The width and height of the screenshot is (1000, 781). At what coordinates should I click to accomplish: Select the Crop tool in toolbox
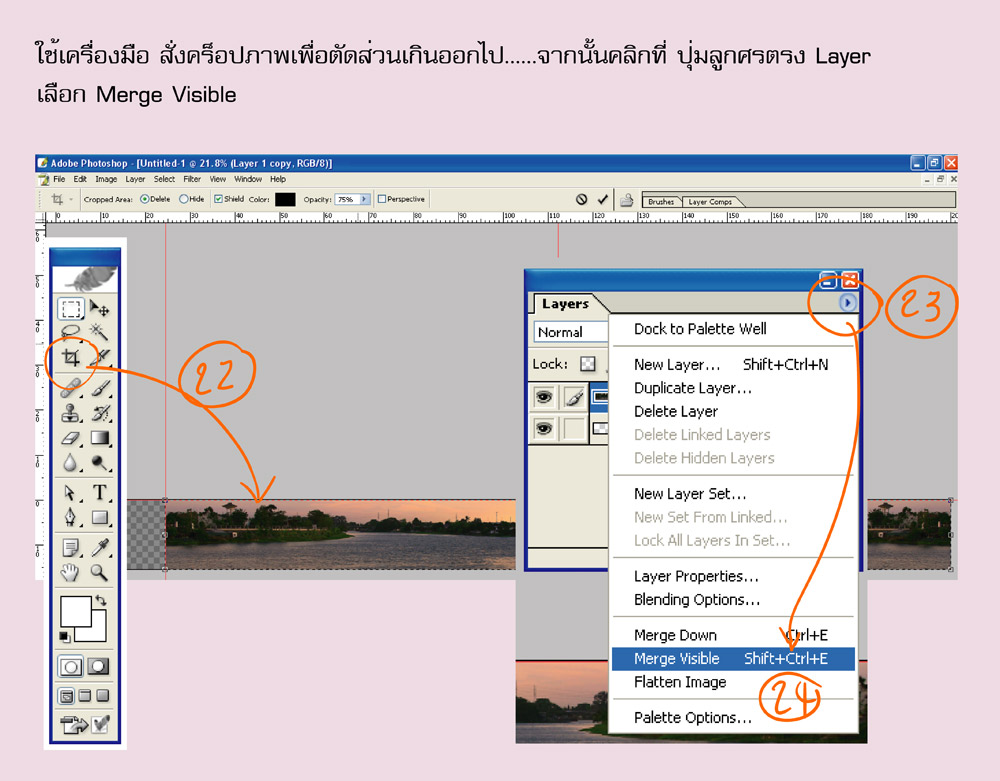pyautogui.click(x=71, y=358)
